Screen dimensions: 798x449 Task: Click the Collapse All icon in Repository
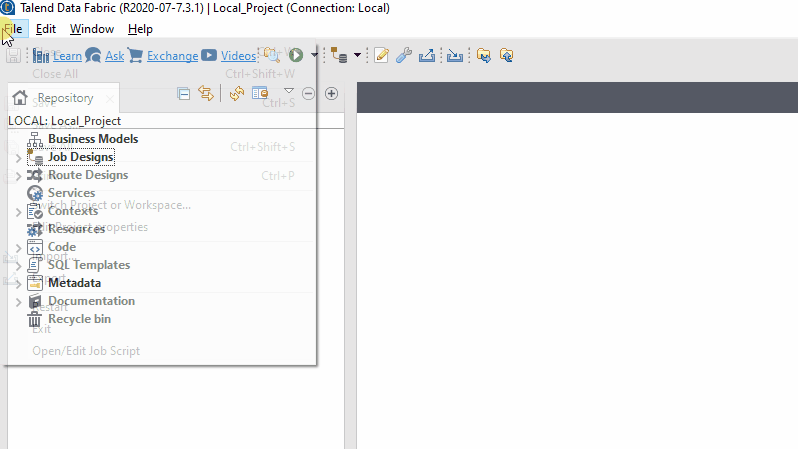184,93
